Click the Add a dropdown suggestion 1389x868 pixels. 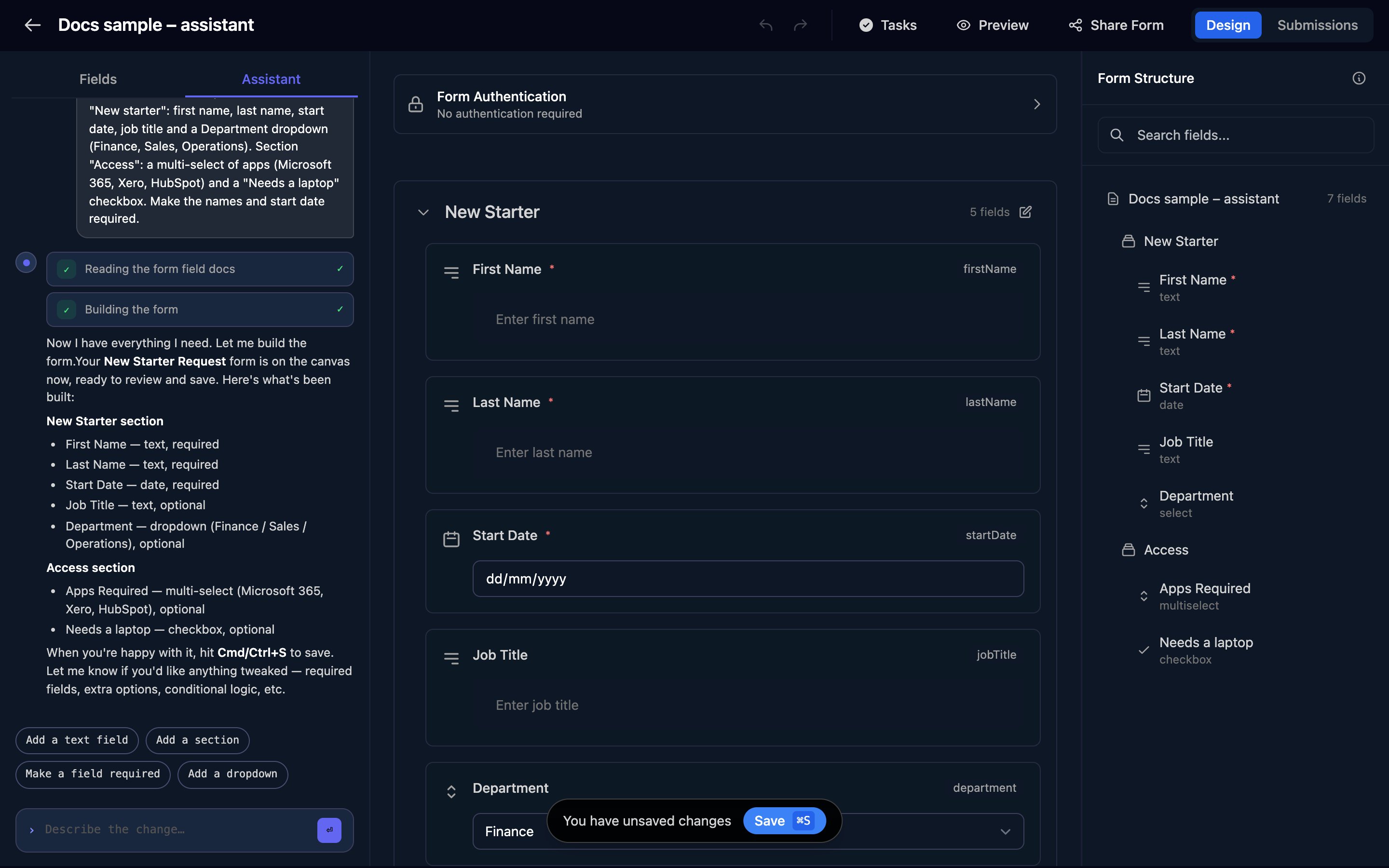(232, 774)
